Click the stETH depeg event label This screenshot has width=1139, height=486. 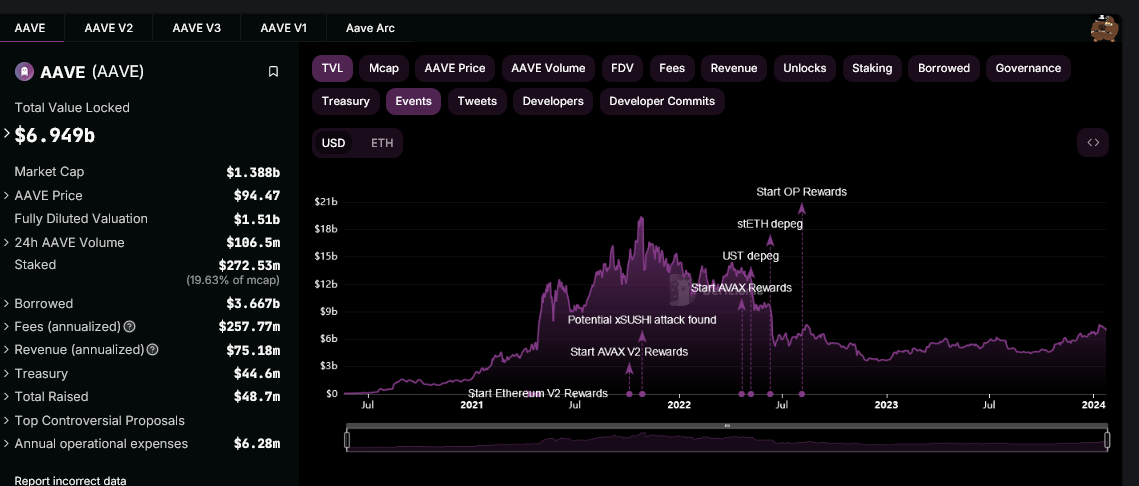770,224
